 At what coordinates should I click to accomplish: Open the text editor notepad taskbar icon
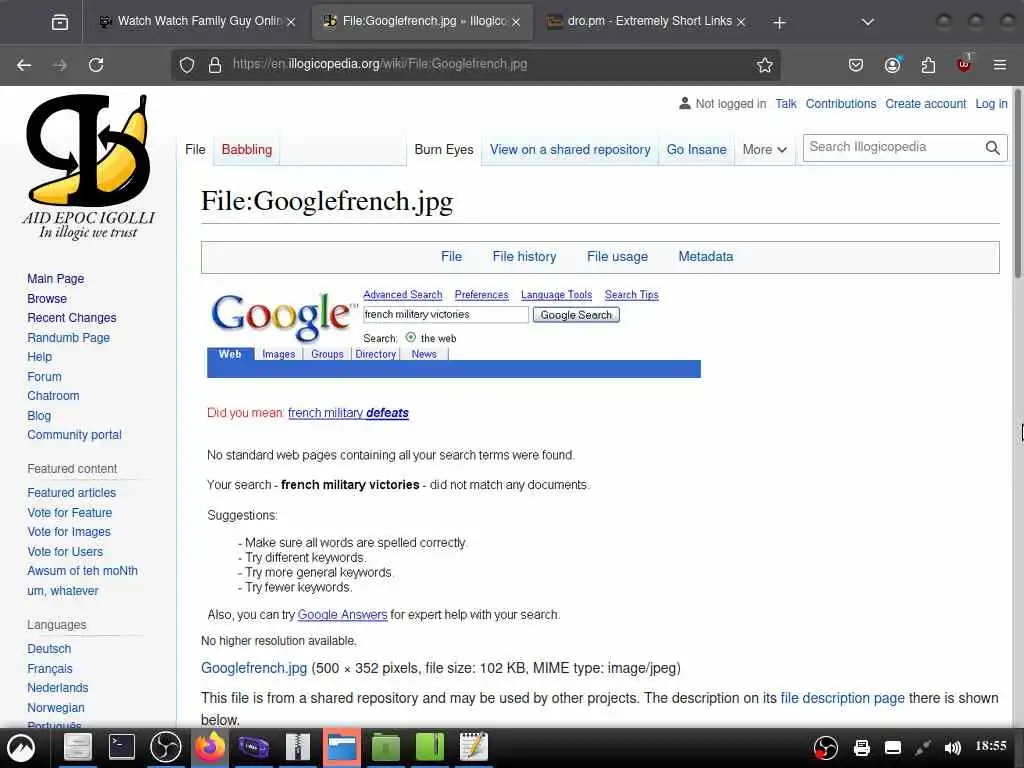pyautogui.click(x=473, y=747)
